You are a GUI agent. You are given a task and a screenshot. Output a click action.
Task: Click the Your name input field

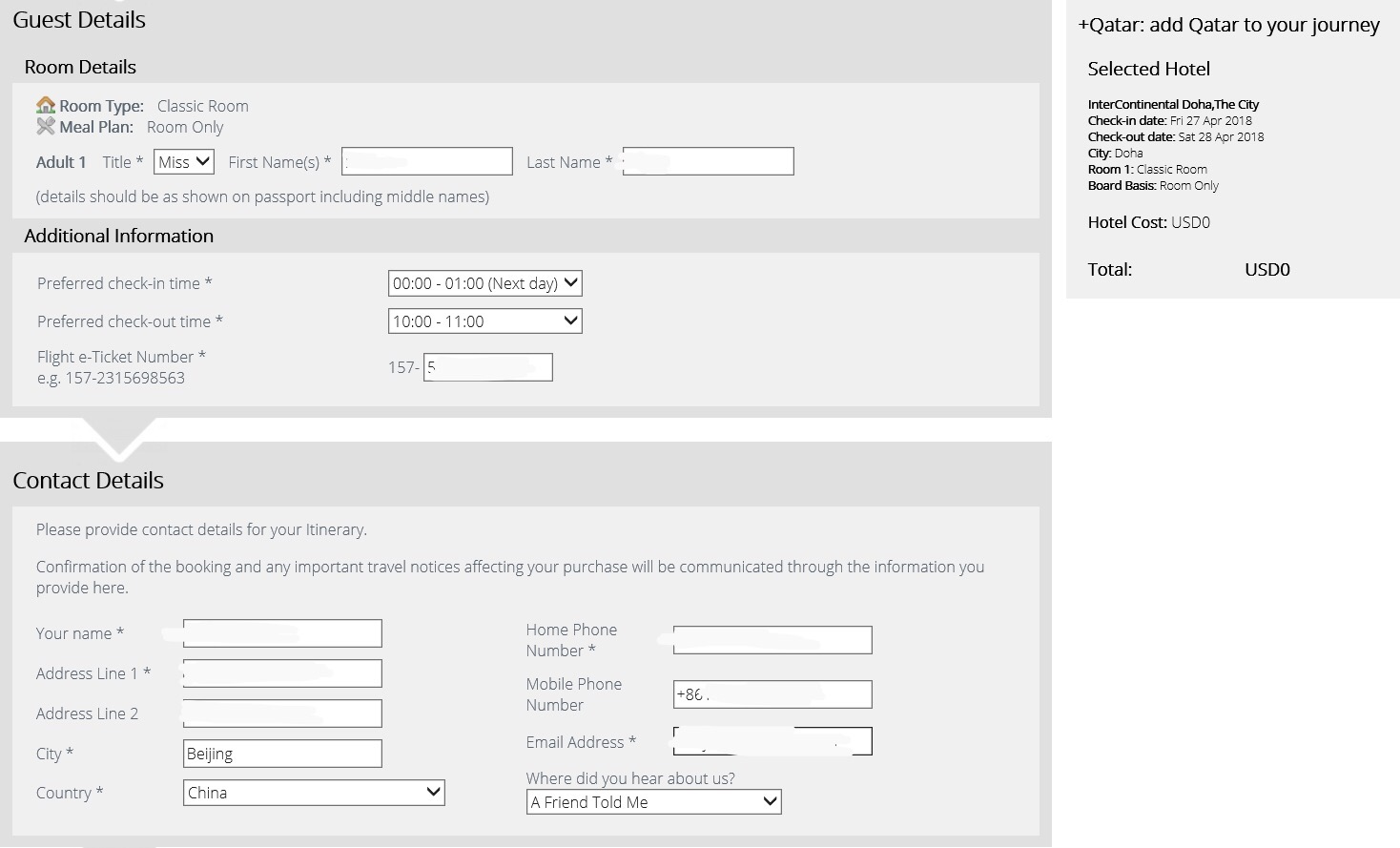[282, 633]
